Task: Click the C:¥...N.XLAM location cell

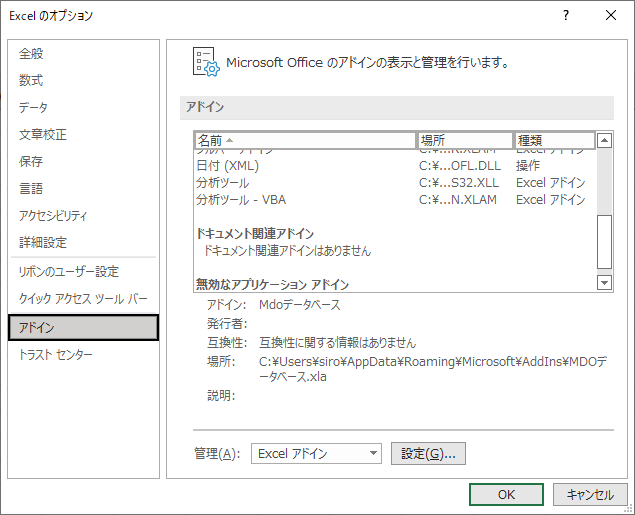Action: click(x=458, y=200)
